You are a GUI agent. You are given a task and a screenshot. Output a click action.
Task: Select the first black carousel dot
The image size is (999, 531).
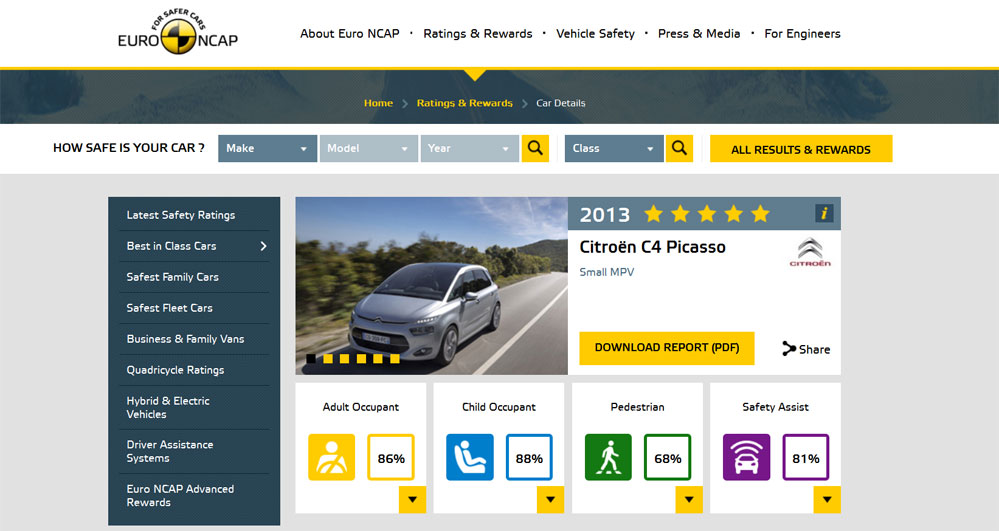point(311,359)
